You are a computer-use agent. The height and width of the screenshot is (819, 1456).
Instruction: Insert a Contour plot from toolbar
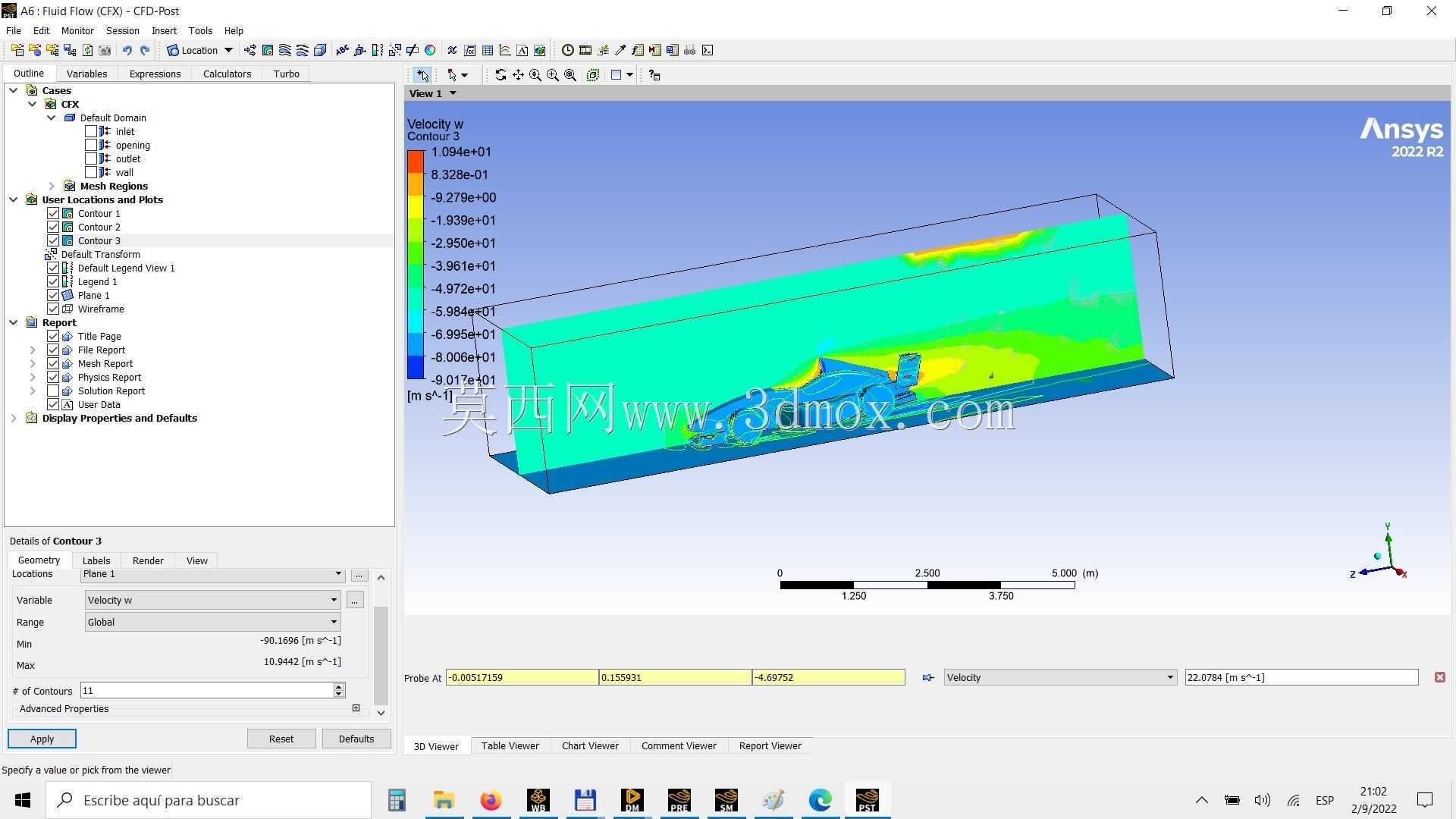coord(268,50)
